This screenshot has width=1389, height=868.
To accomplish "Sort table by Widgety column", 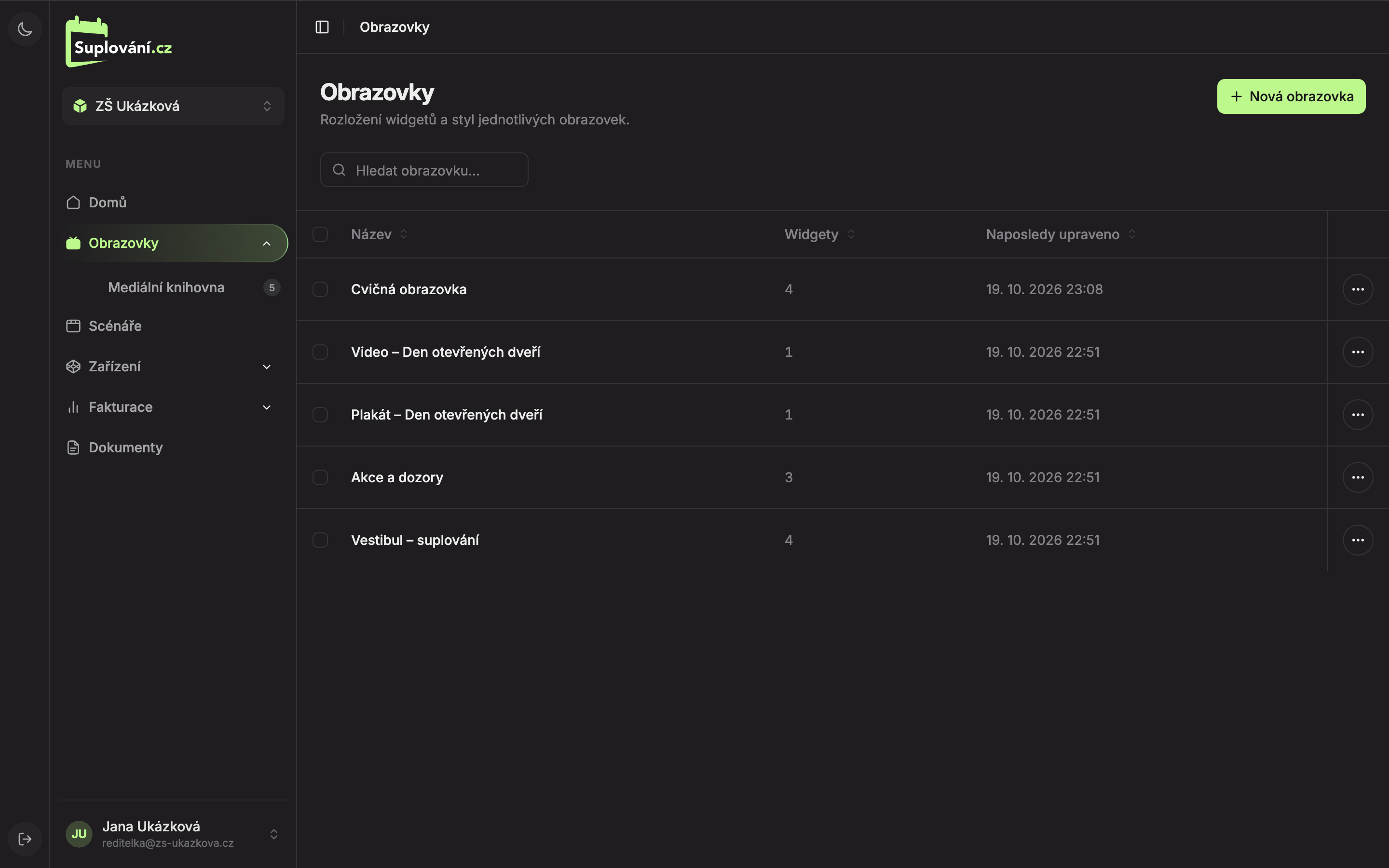I will (x=819, y=234).
